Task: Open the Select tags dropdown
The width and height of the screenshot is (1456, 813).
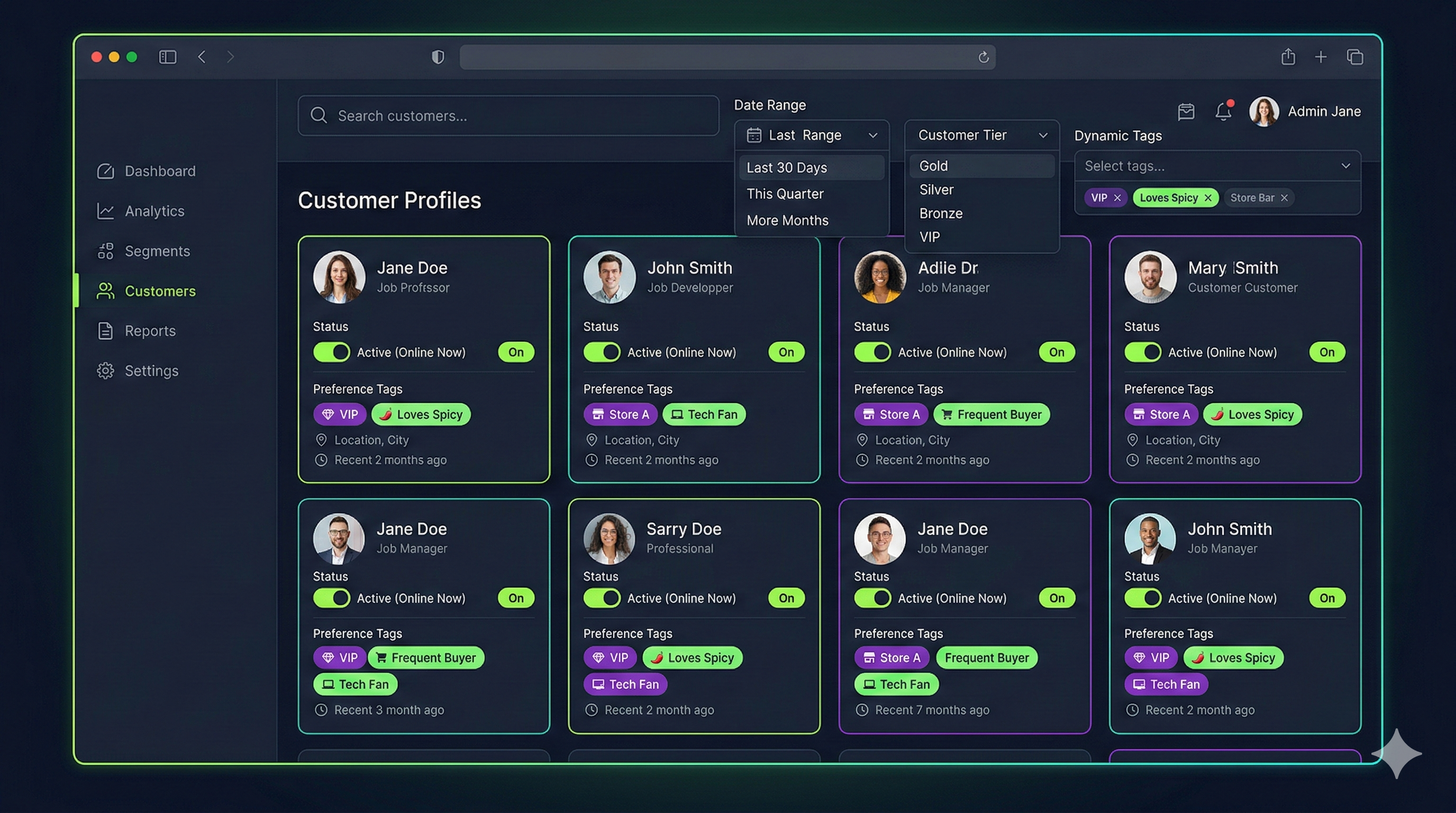Action: 1217,166
